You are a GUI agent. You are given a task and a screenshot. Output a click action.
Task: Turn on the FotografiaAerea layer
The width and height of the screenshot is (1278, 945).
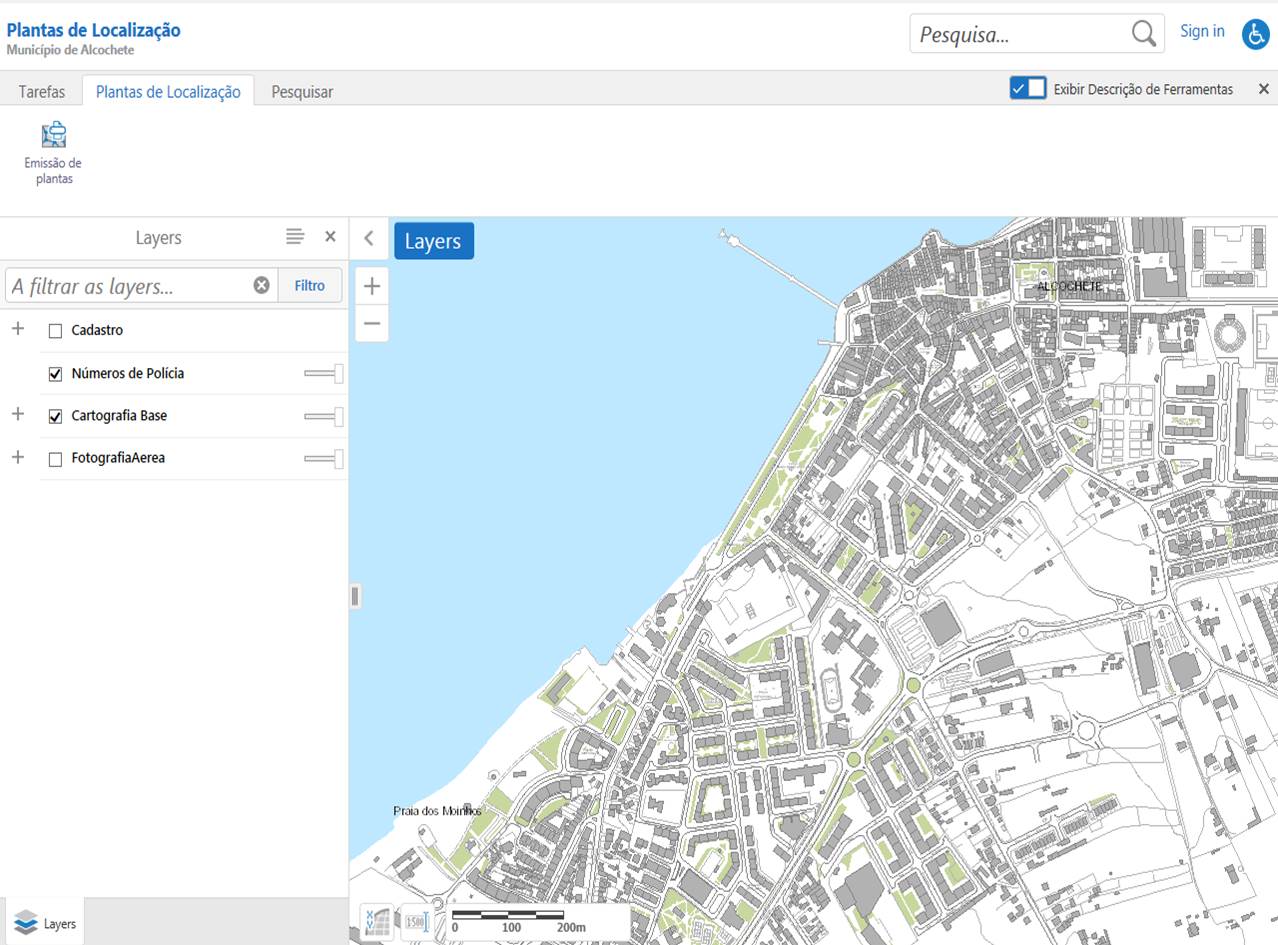point(56,459)
